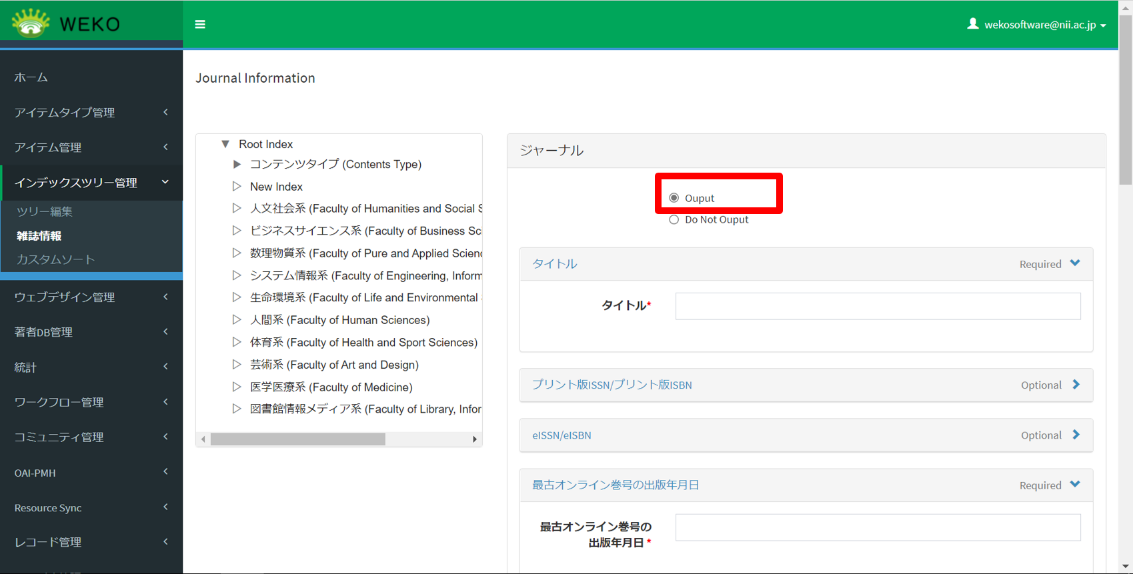
Task: Click left arrow of tree horizontal scrollbar
Action: click(x=203, y=439)
